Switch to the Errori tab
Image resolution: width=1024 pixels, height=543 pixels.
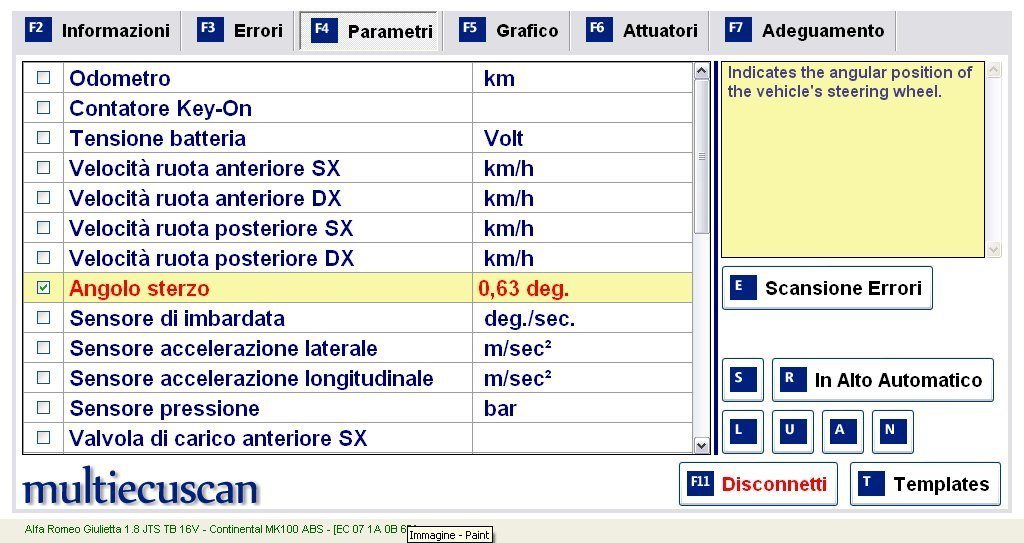(240, 31)
